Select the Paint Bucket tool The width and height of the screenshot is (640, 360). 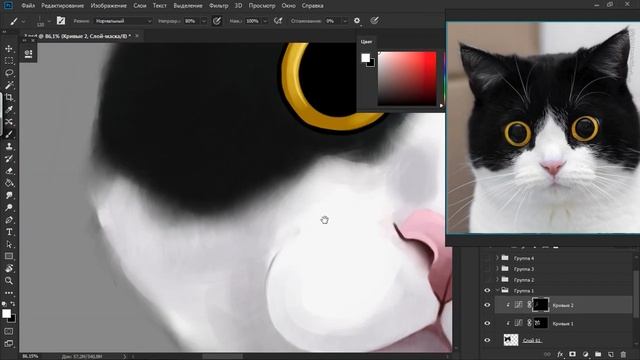pyautogui.click(x=9, y=183)
